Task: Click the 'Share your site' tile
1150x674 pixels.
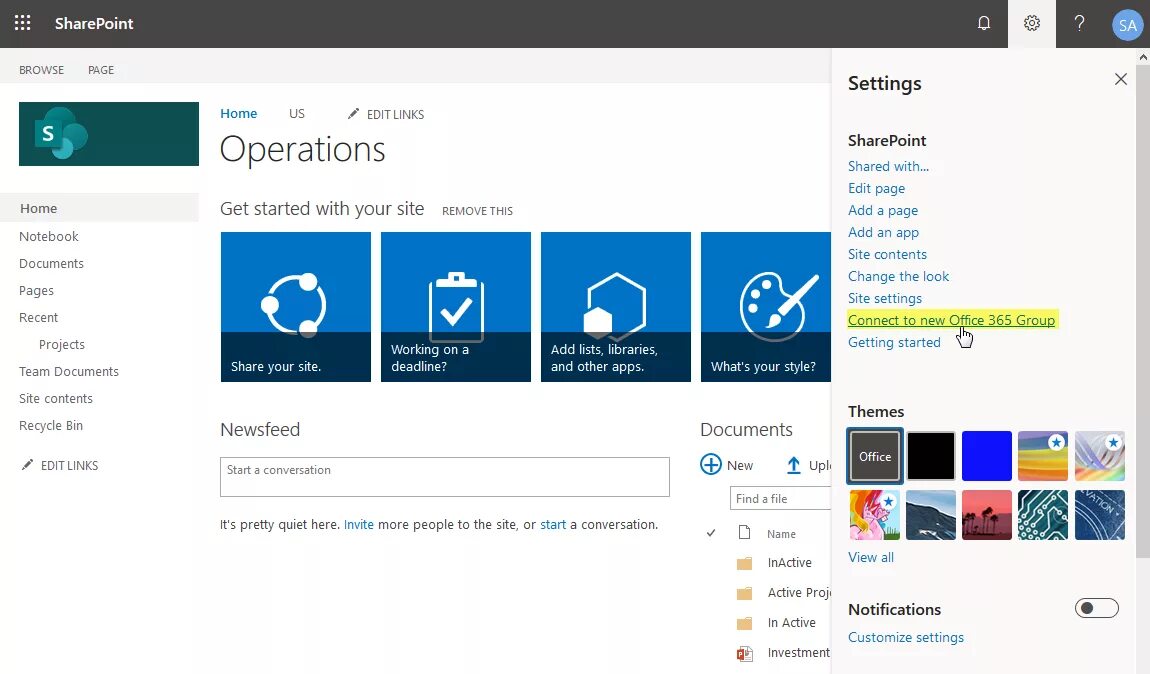Action: click(296, 307)
